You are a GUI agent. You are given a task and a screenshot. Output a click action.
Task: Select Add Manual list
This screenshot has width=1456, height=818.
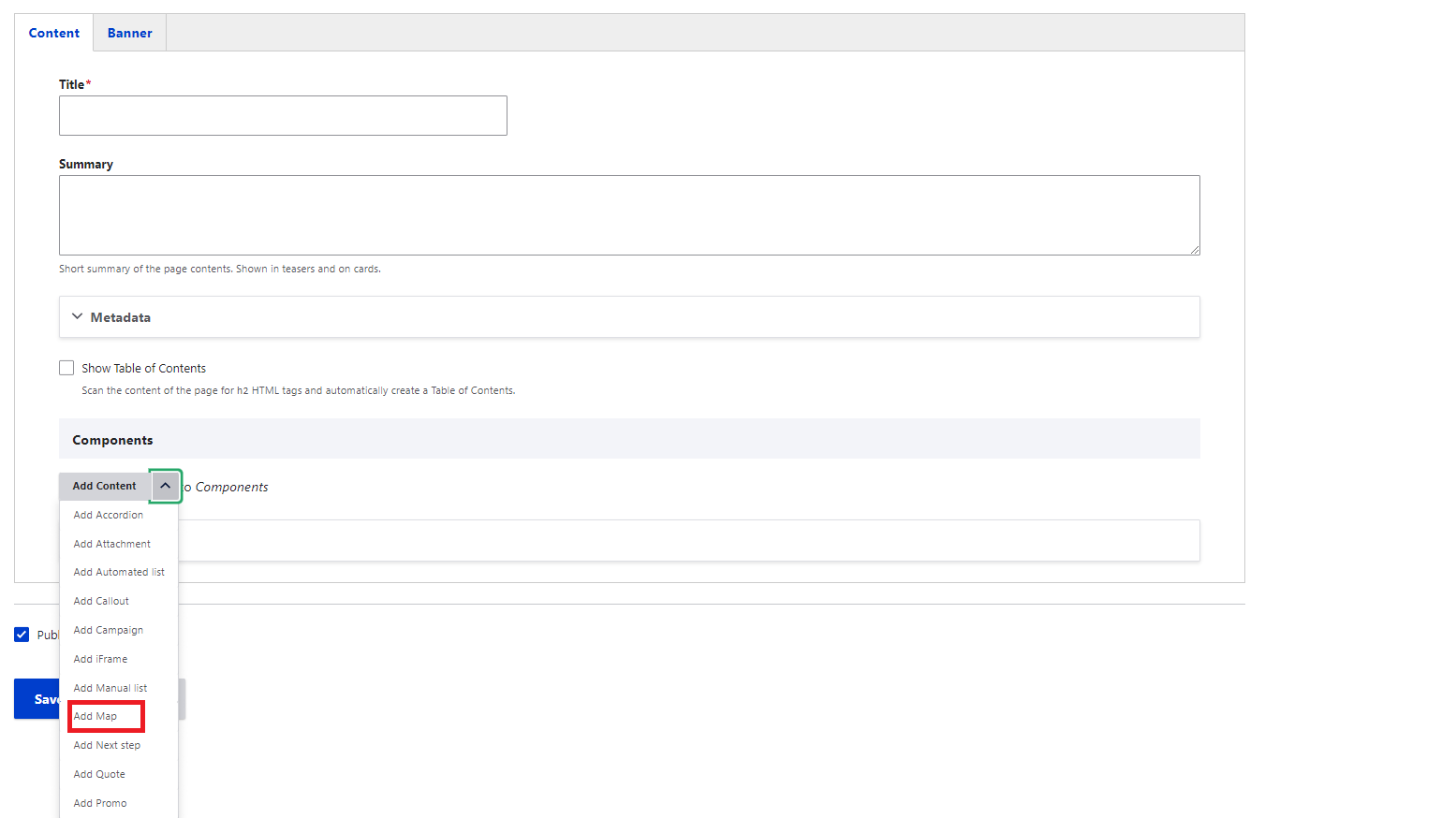110,688
